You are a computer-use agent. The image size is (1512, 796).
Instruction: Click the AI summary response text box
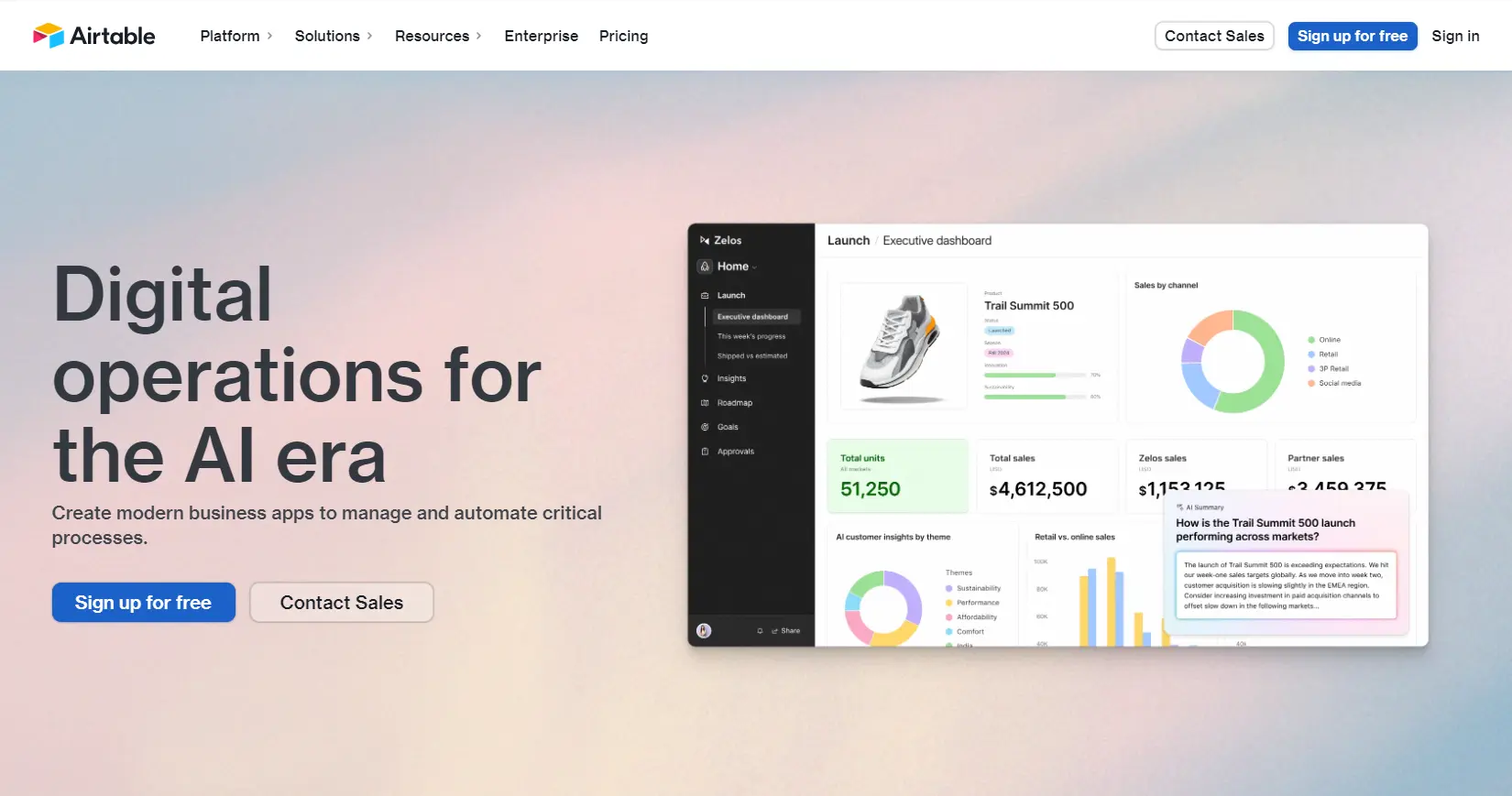pos(1287,585)
